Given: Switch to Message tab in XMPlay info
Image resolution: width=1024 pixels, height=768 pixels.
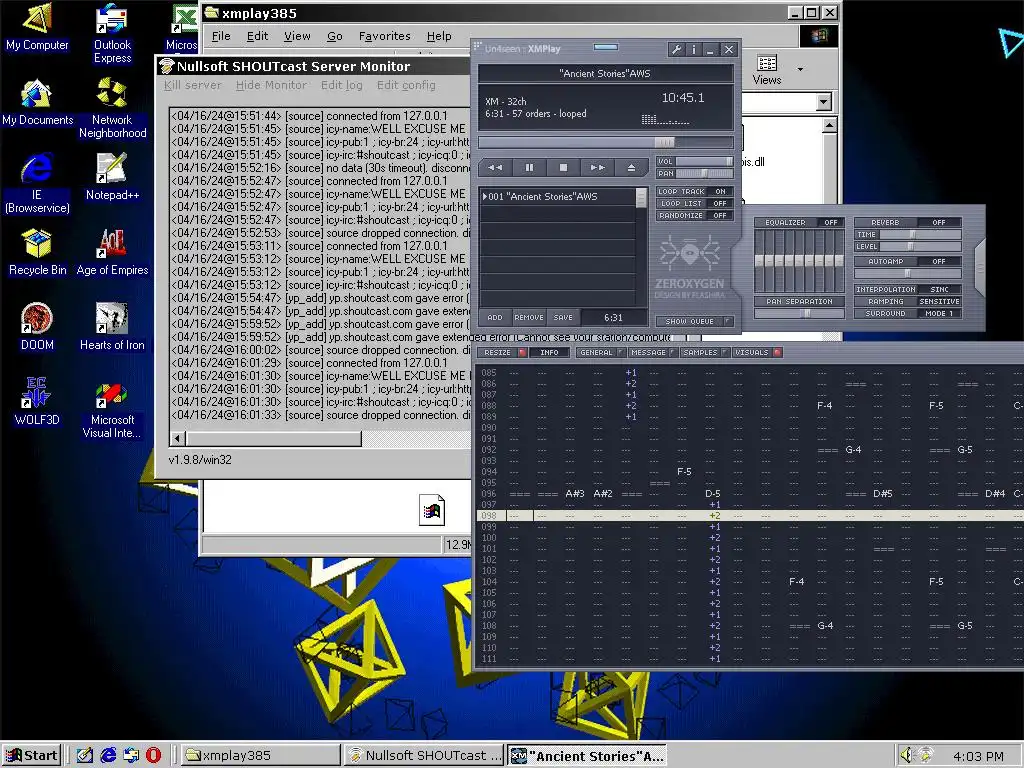Looking at the screenshot, I should pos(652,352).
